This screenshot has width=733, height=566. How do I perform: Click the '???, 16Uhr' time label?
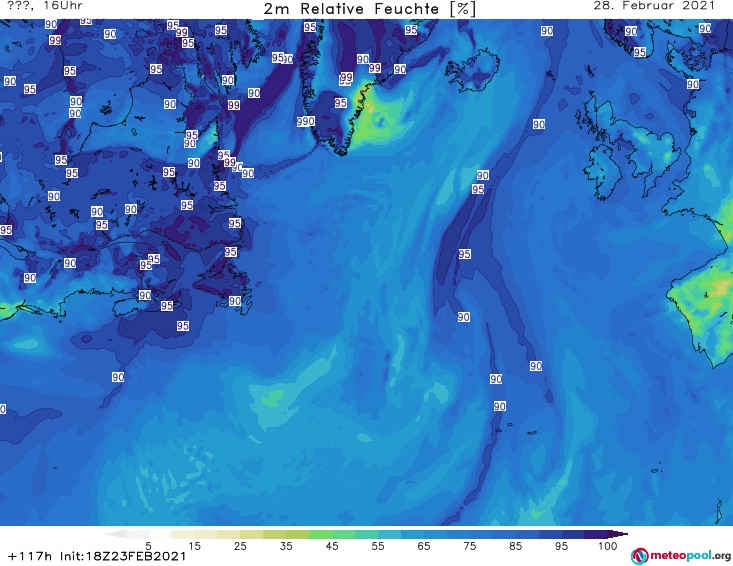pyautogui.click(x=45, y=6)
